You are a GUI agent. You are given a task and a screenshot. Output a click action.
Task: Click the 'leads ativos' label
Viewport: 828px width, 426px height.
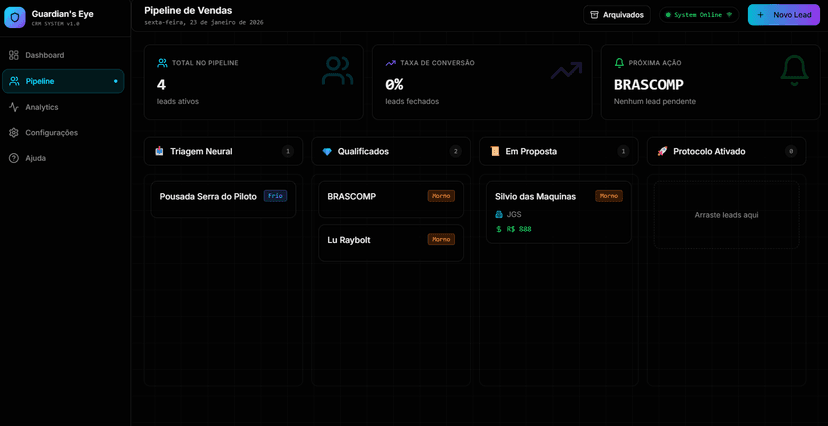(178, 101)
